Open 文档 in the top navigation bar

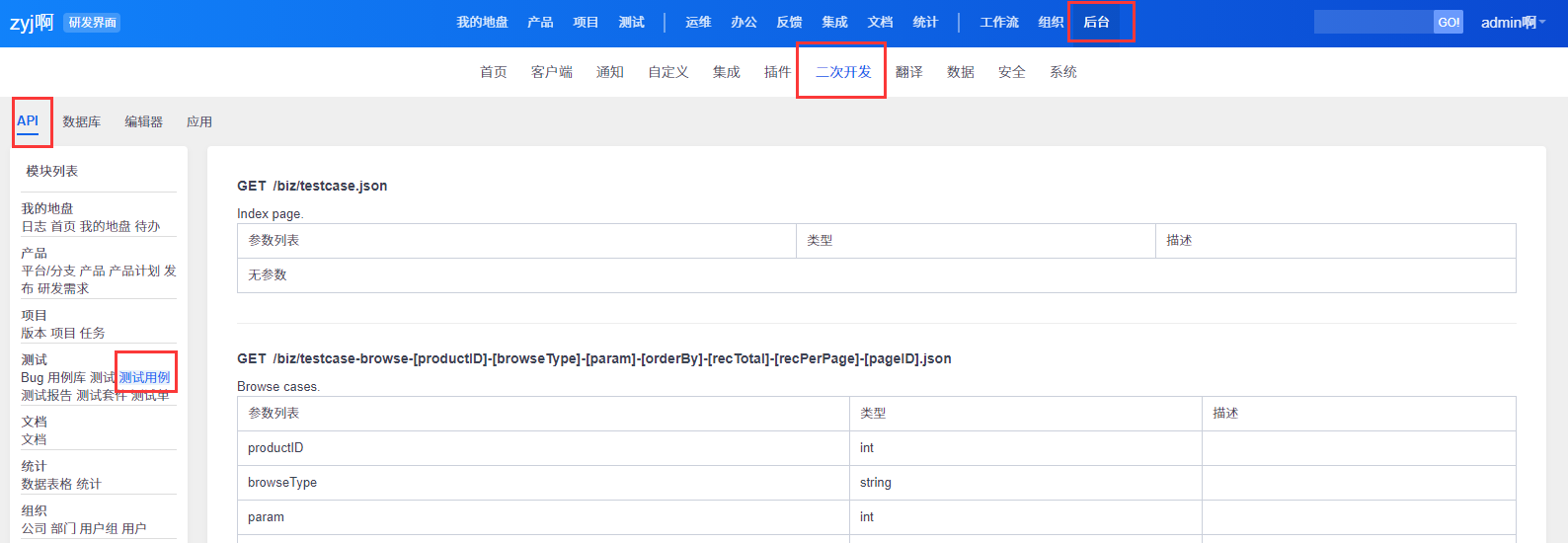(x=880, y=22)
